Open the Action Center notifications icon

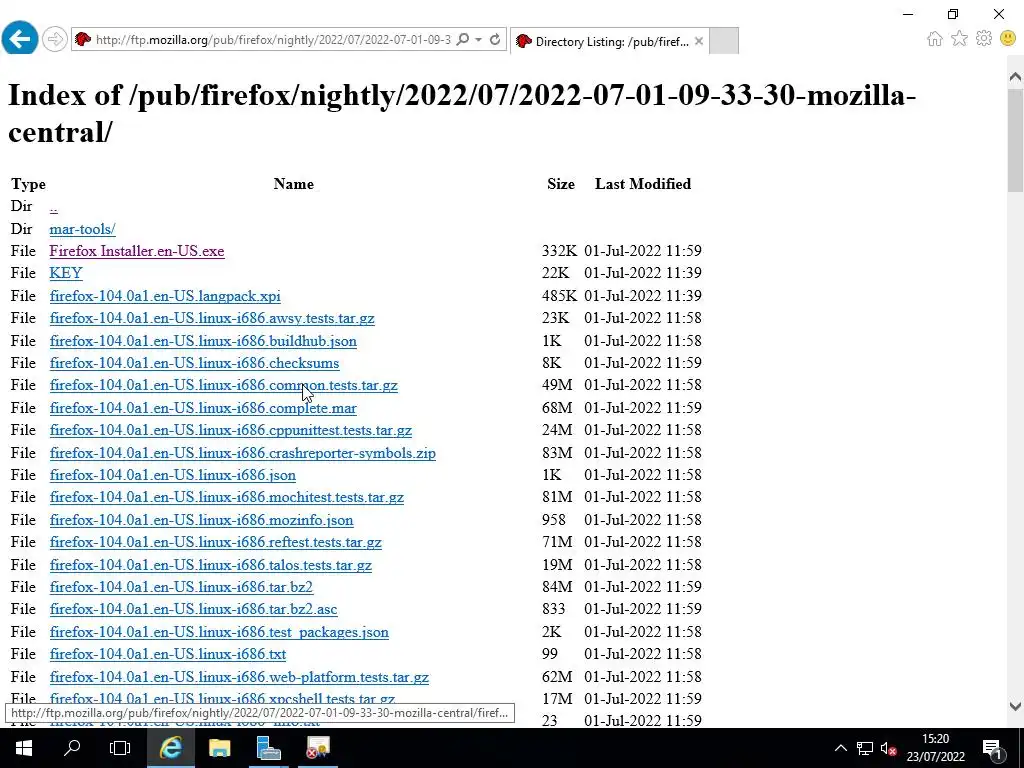[993, 748]
